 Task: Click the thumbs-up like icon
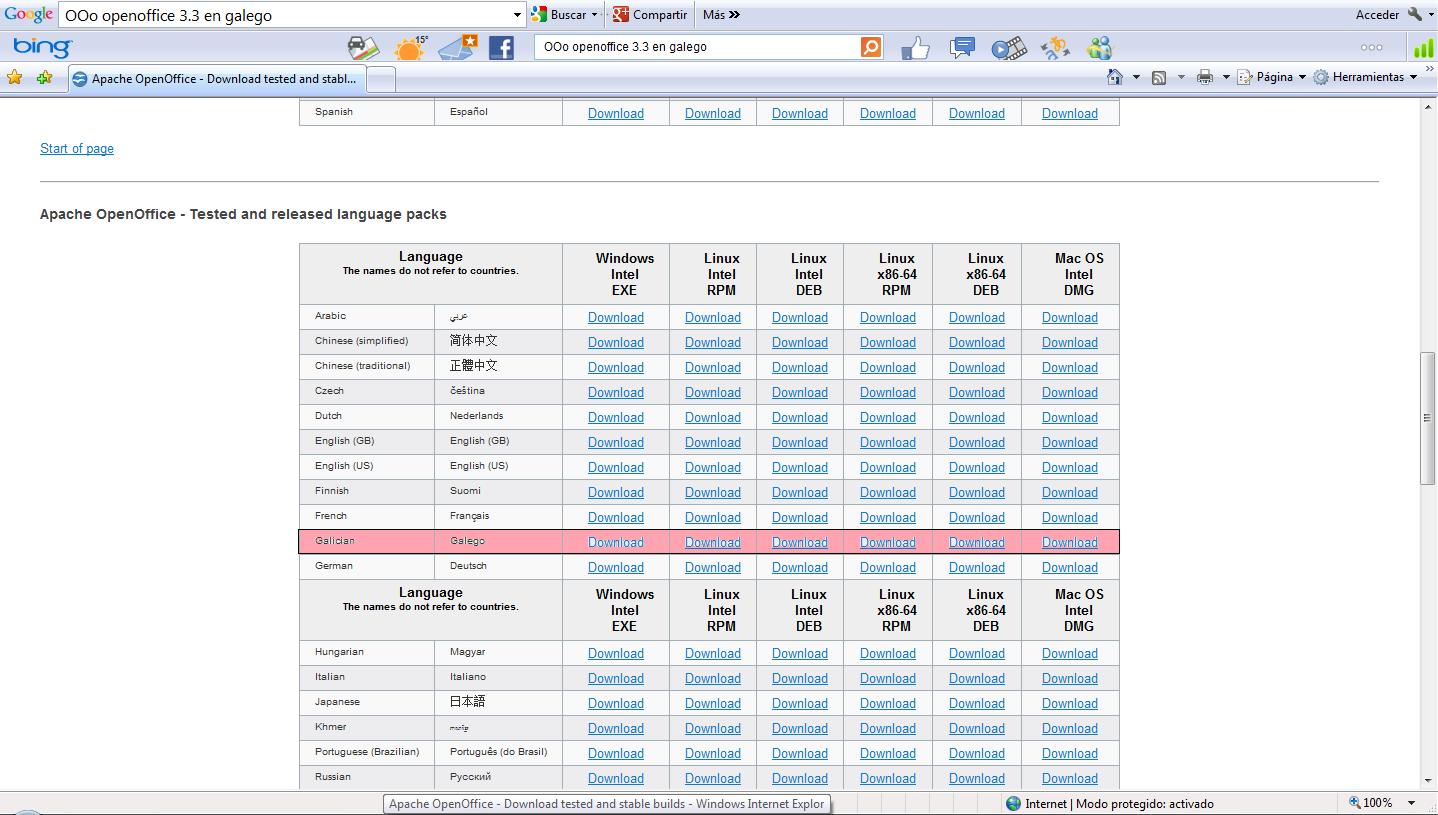pos(915,47)
